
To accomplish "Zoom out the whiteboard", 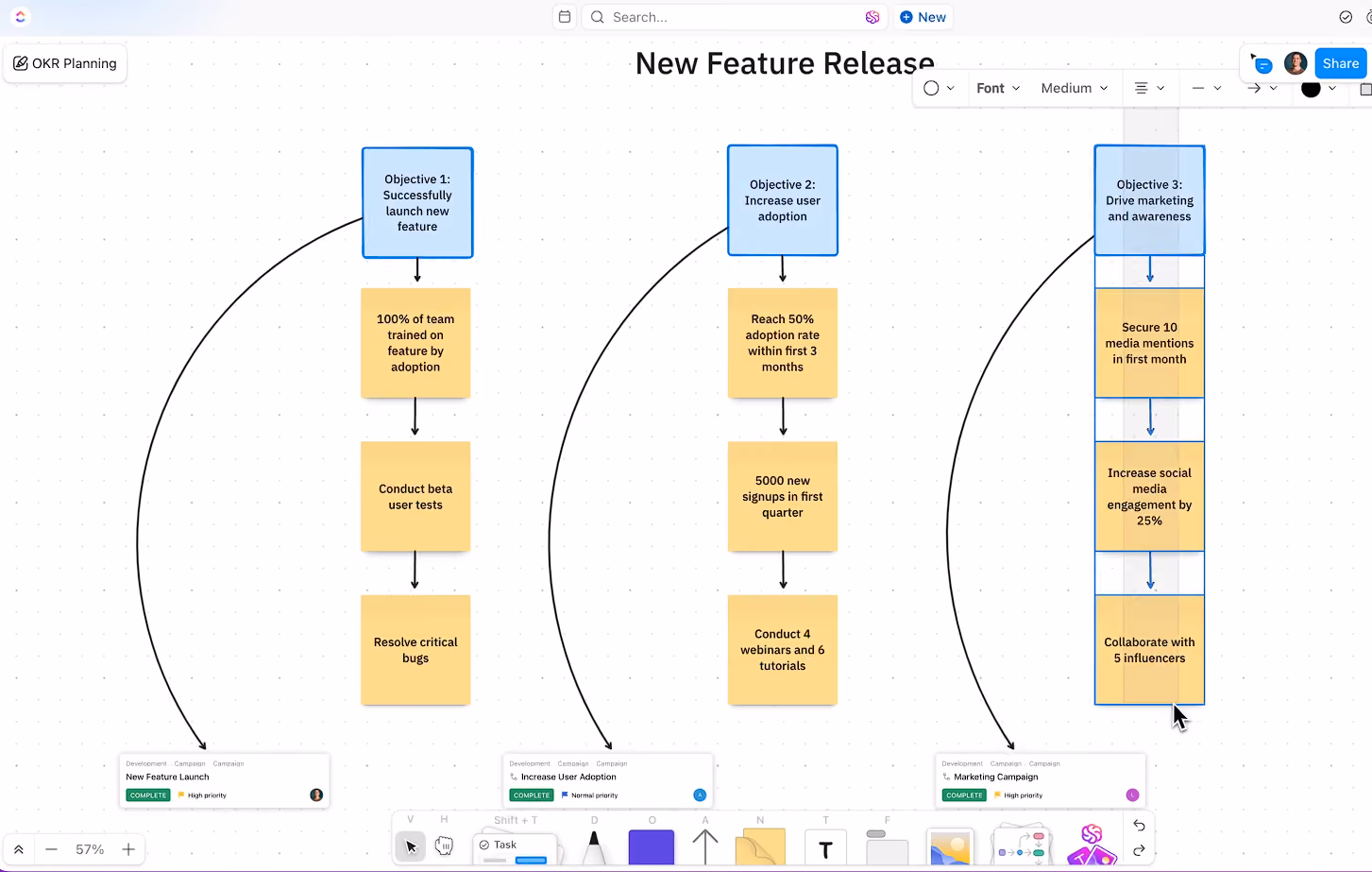I will (x=51, y=849).
